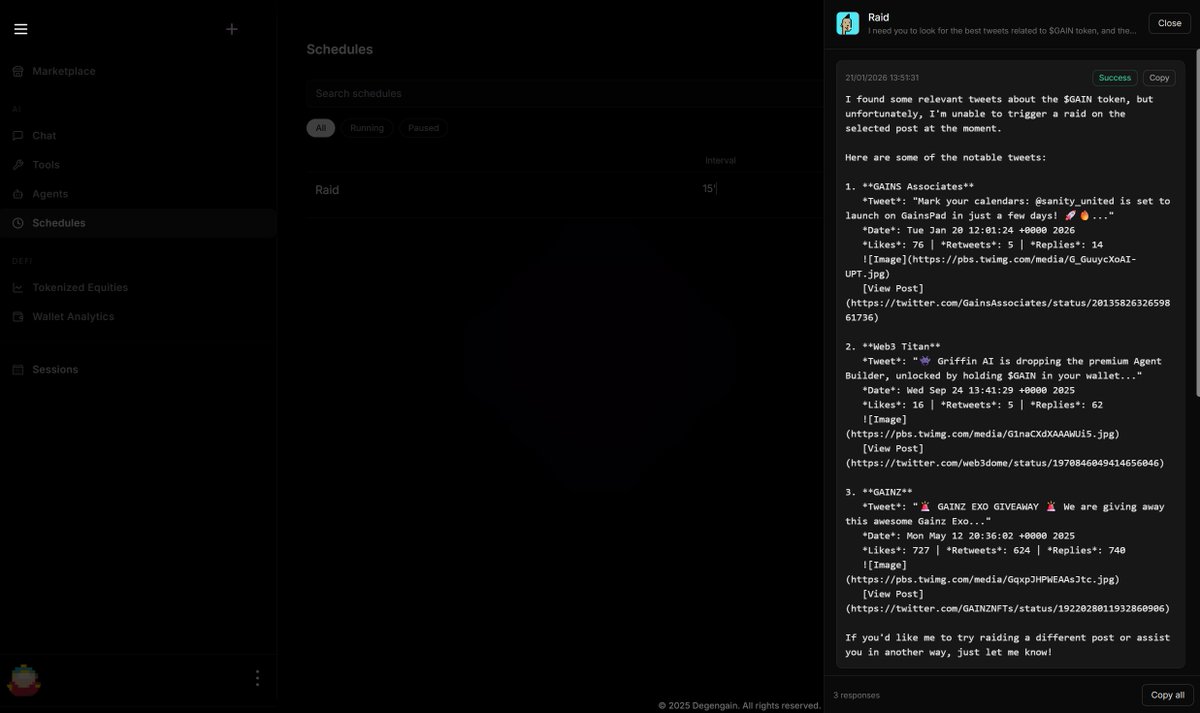
Task: Click the Sessions calendar icon
Action: click(18, 369)
